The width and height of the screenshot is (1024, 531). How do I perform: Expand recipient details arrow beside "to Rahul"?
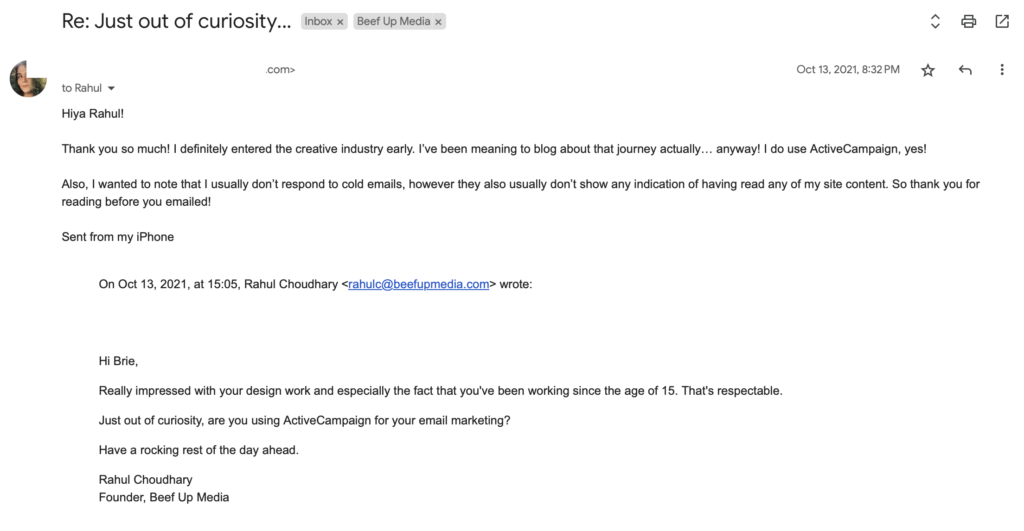tap(111, 89)
